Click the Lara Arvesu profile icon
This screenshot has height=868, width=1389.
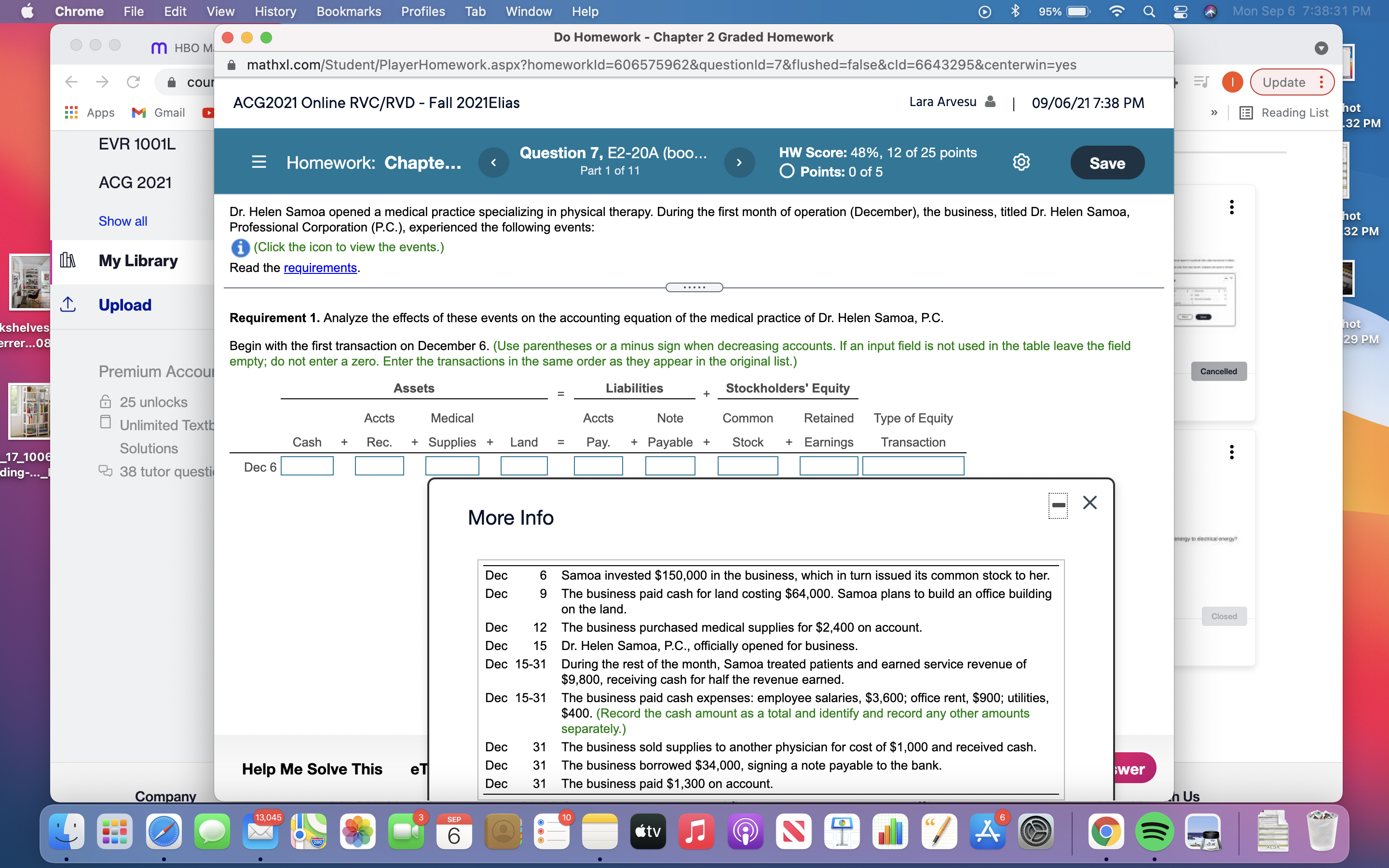tap(989, 102)
